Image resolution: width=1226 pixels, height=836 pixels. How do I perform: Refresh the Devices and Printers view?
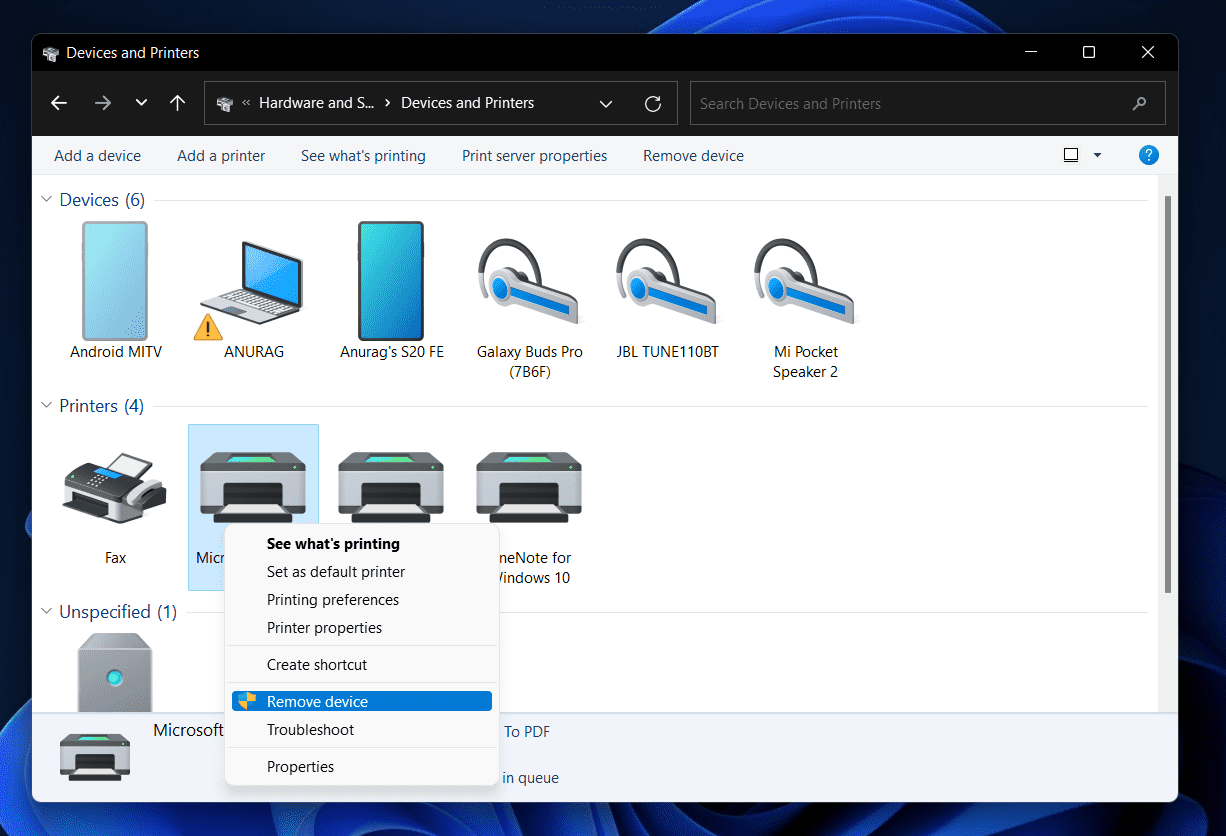tap(653, 103)
